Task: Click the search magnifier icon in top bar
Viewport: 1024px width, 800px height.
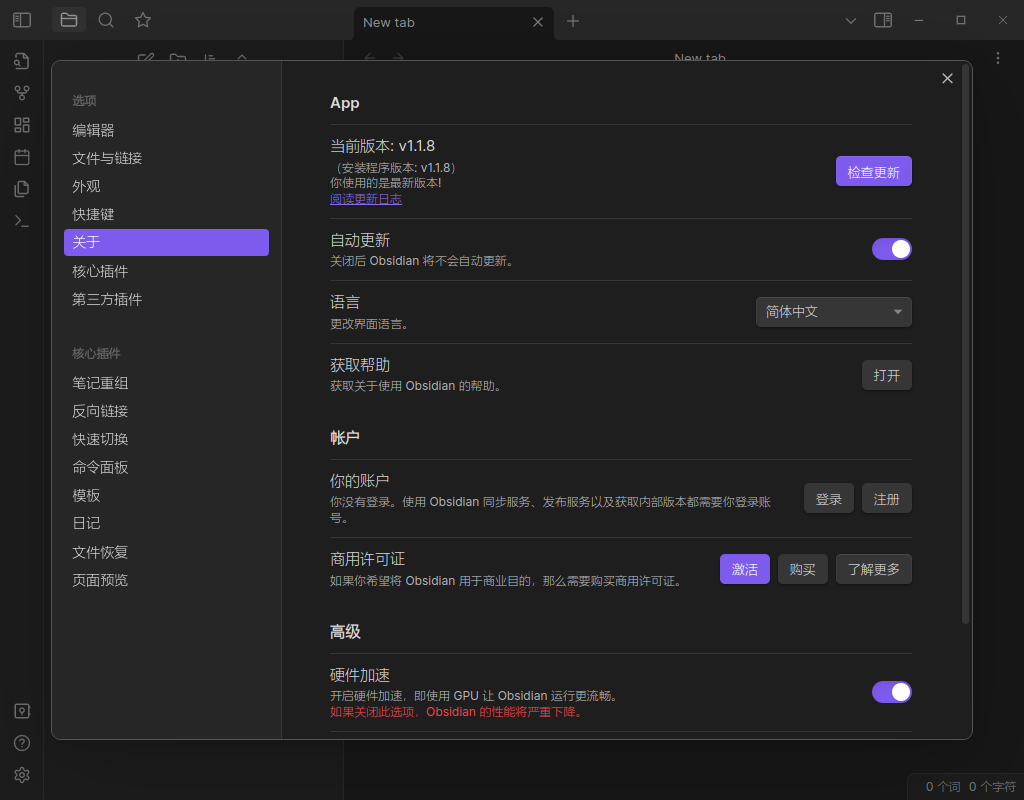Action: (x=106, y=20)
